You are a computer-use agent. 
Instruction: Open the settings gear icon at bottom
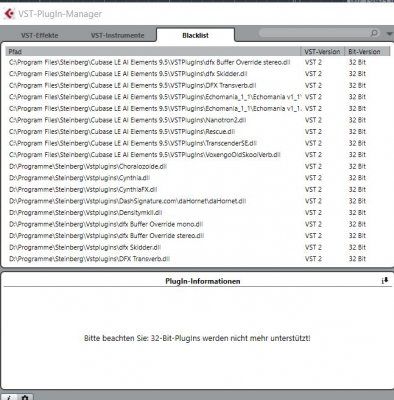[x=25, y=397]
